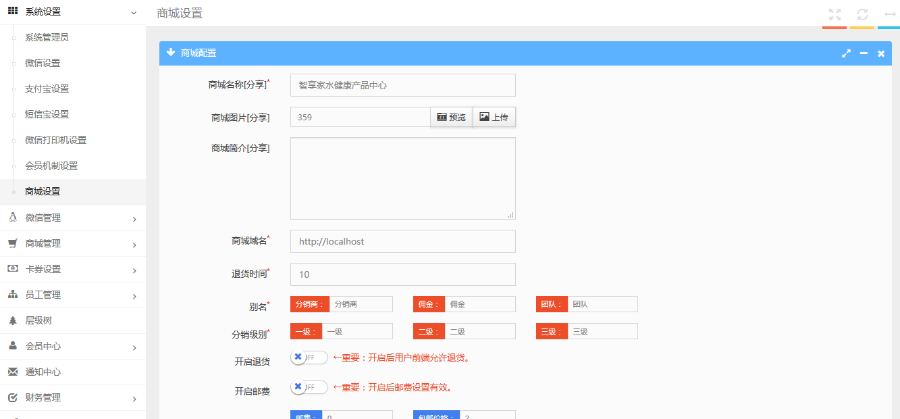This screenshot has height=419, width=900.
Task: Click the fullscreen icon in top header
Action: pos(835,14)
